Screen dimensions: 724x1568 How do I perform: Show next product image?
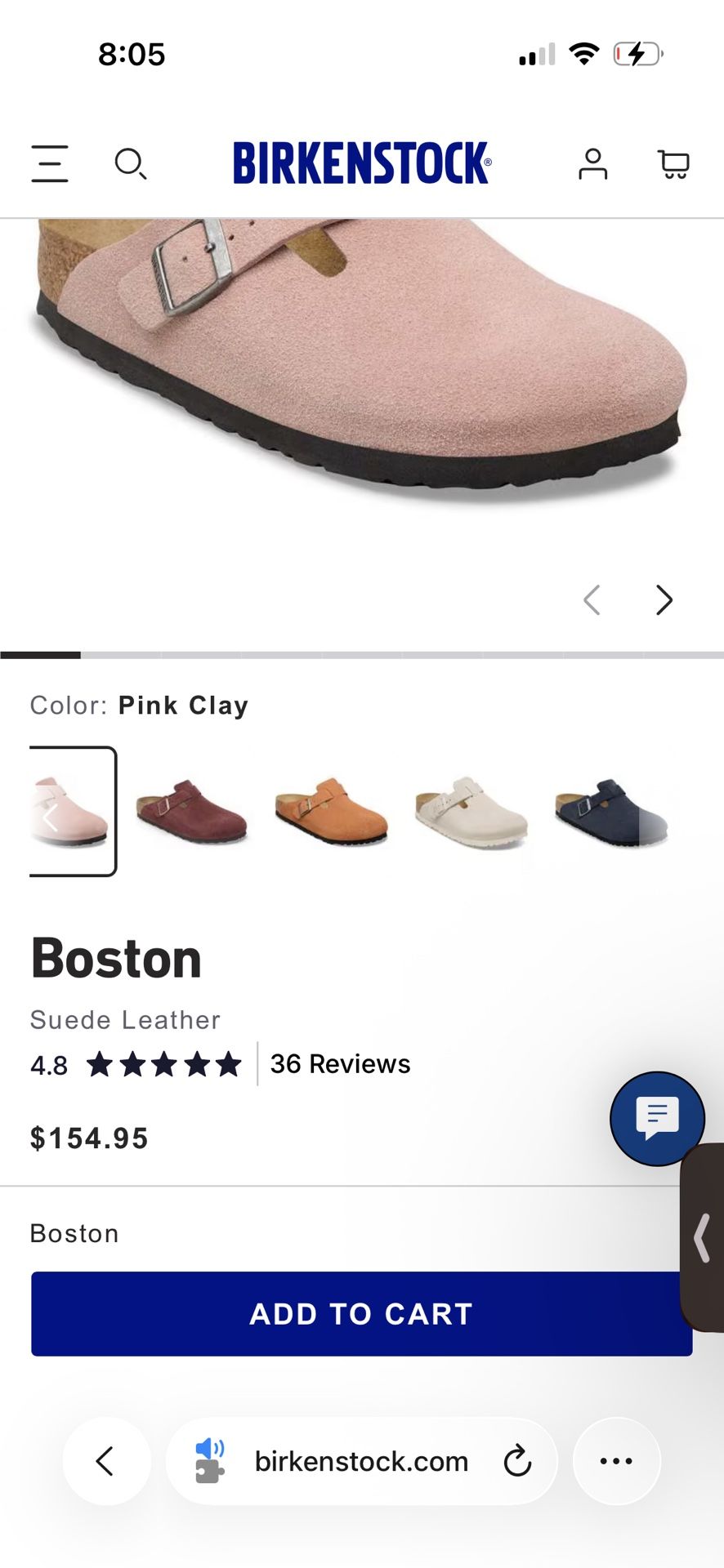pyautogui.click(x=664, y=600)
